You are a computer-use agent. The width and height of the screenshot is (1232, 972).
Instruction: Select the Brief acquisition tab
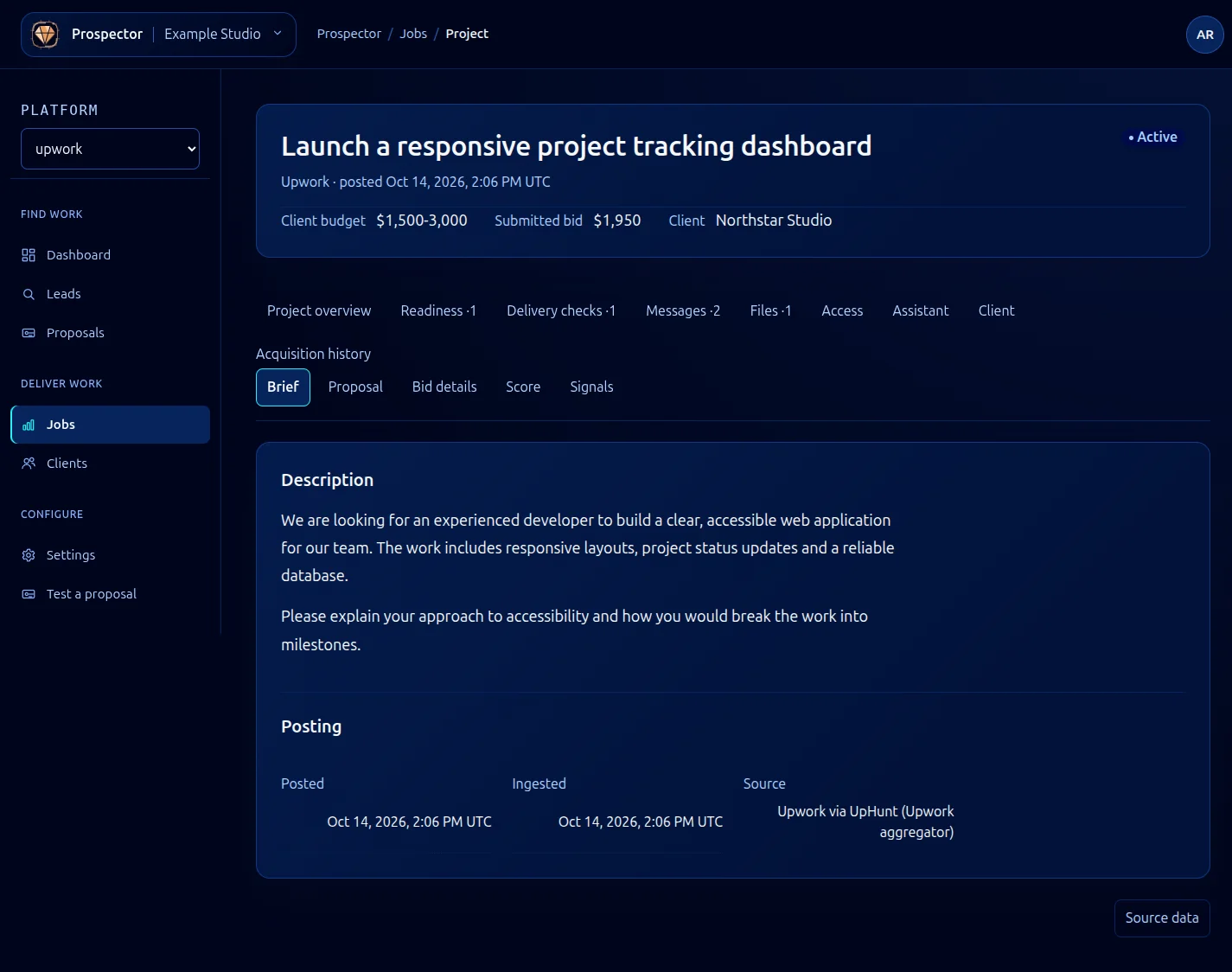pos(283,387)
